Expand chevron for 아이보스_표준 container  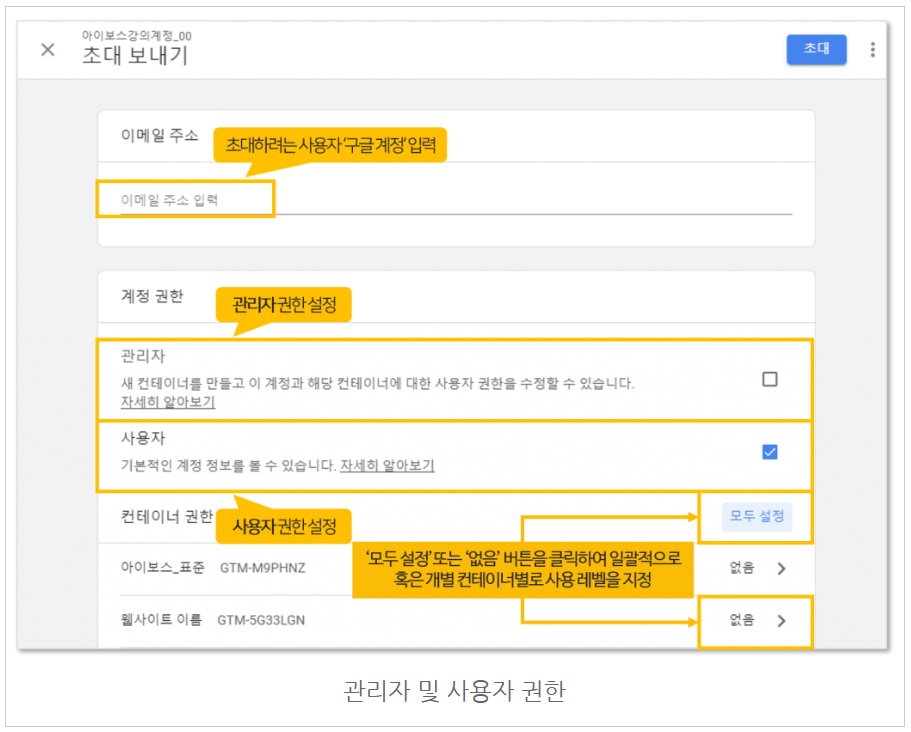(782, 569)
